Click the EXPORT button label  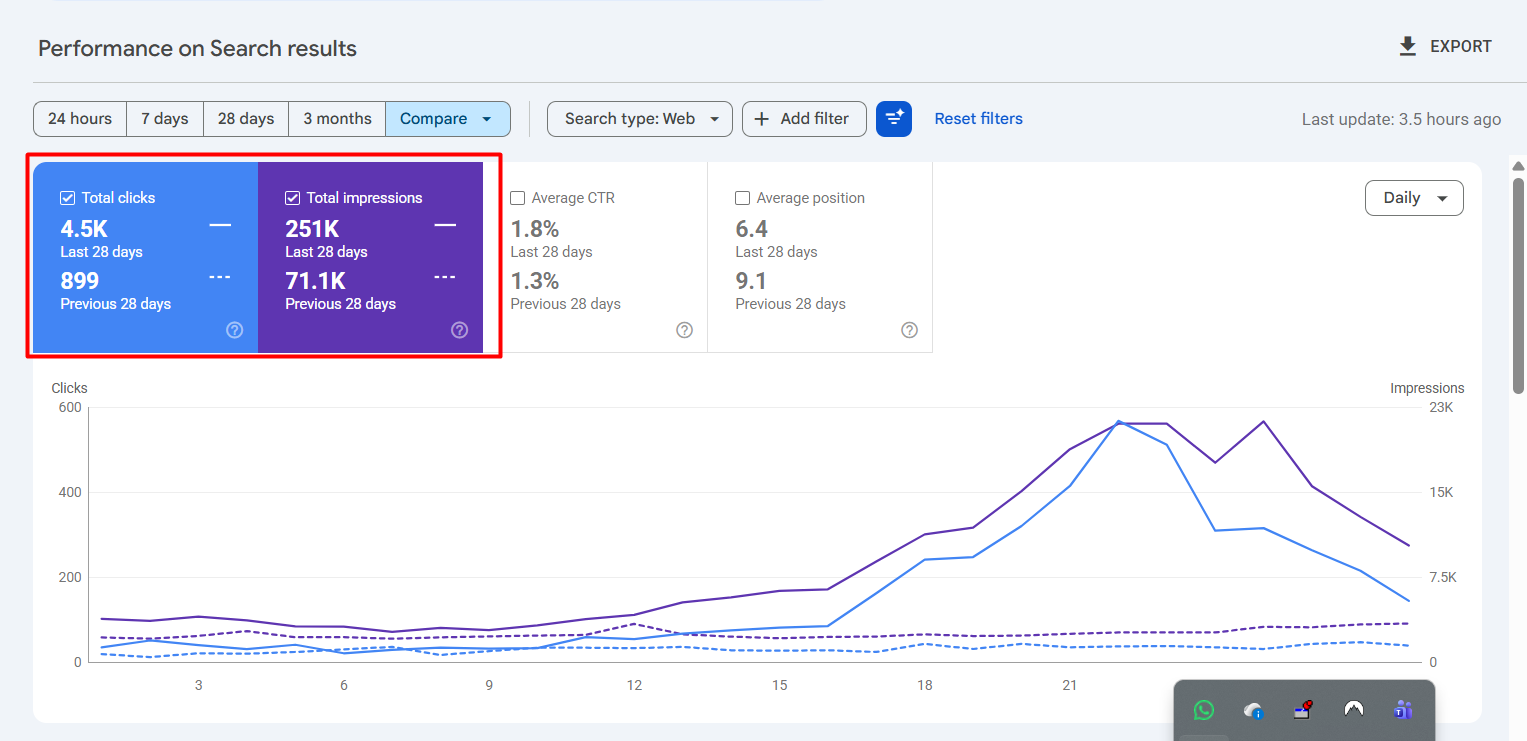(x=1460, y=46)
